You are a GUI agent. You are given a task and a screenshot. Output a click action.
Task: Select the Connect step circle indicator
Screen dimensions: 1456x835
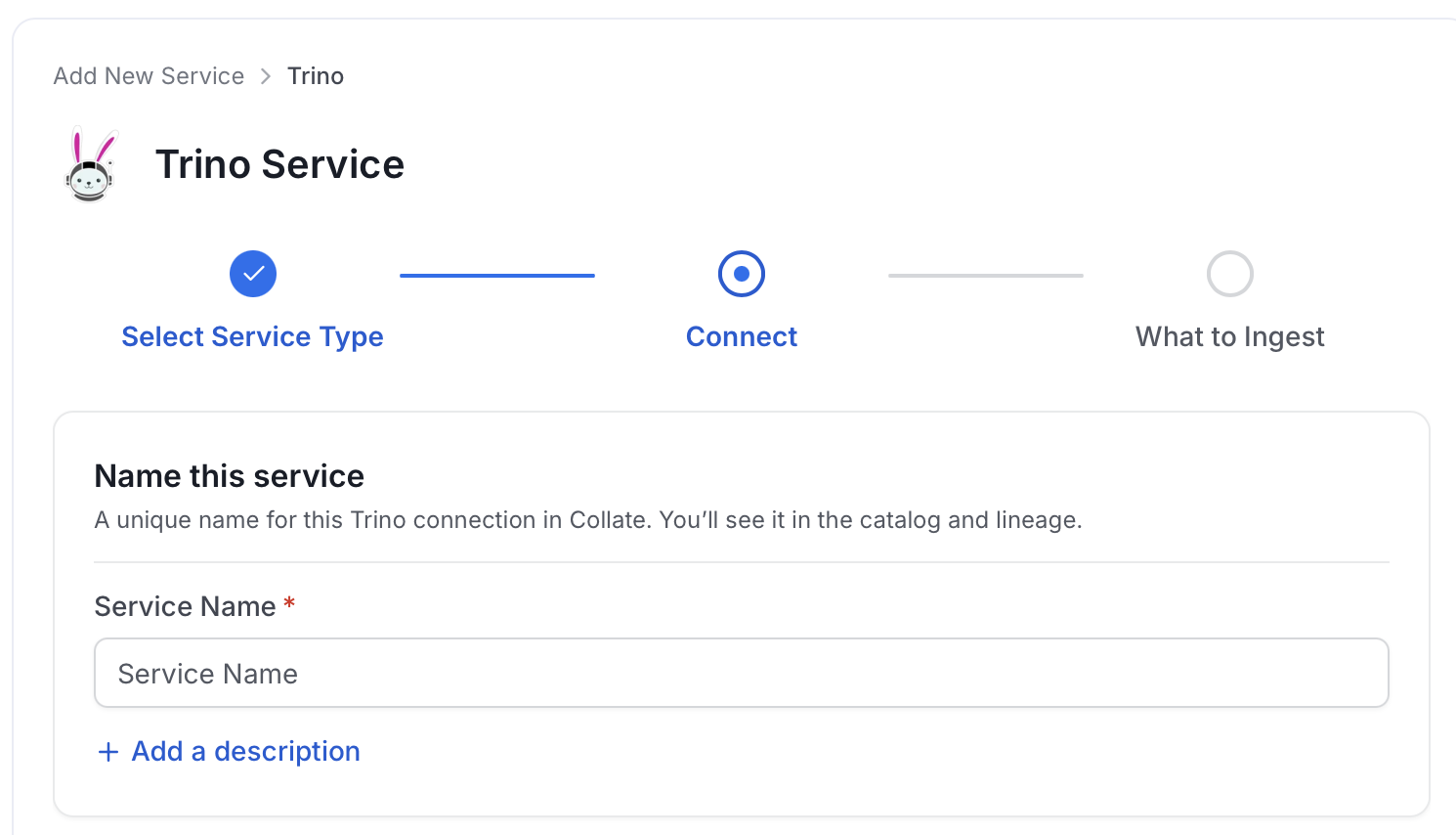click(x=742, y=274)
